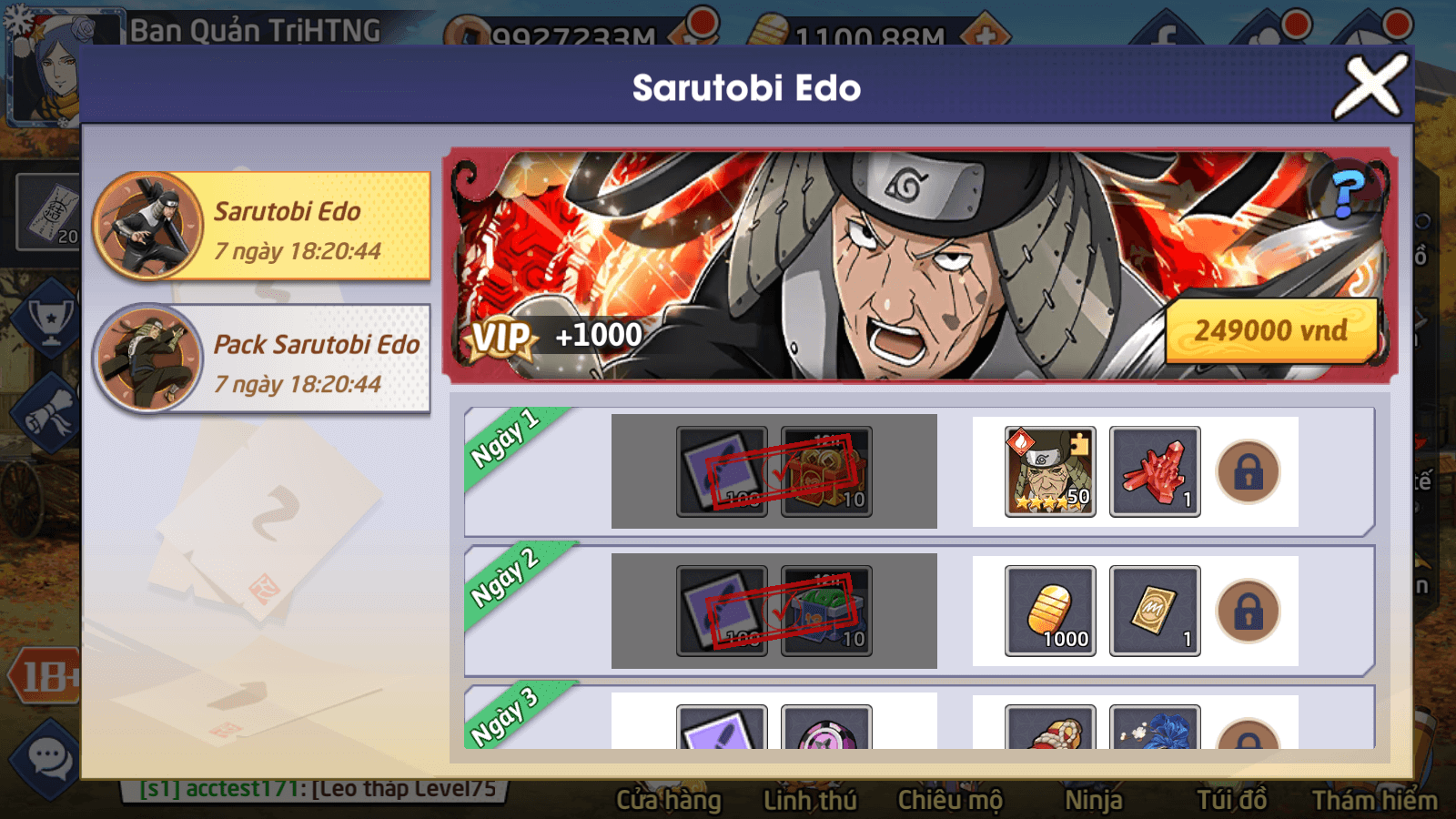
Task: Tap the red crystal reward item
Action: [1155, 471]
